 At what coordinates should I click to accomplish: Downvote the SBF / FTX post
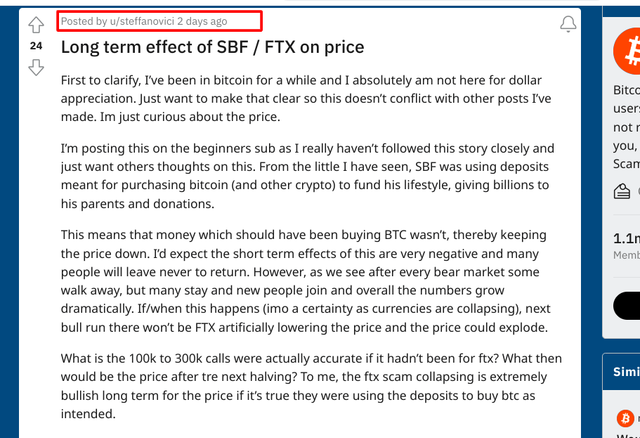click(x=36, y=67)
